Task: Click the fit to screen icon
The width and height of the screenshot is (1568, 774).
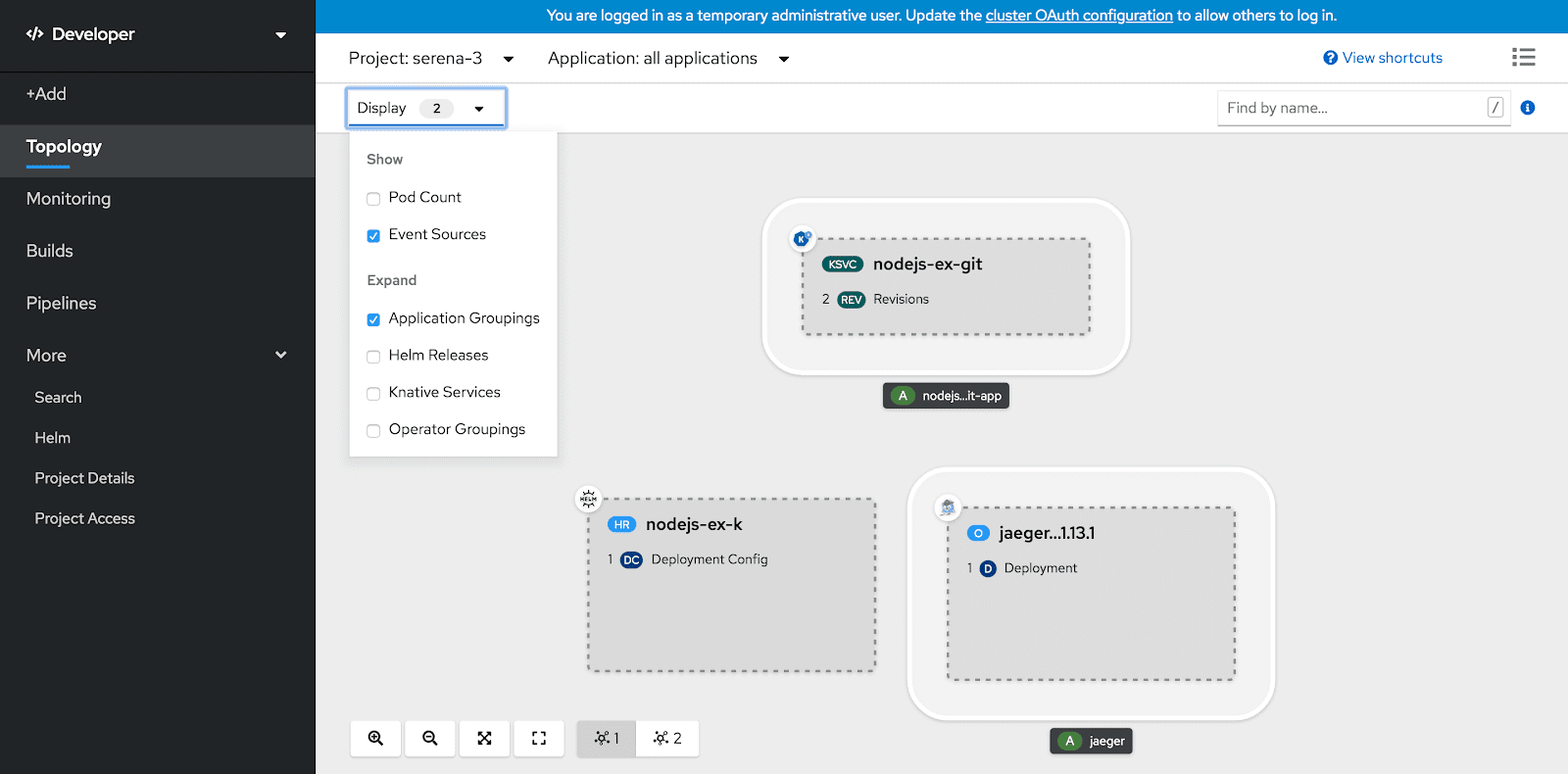Action: [484, 739]
